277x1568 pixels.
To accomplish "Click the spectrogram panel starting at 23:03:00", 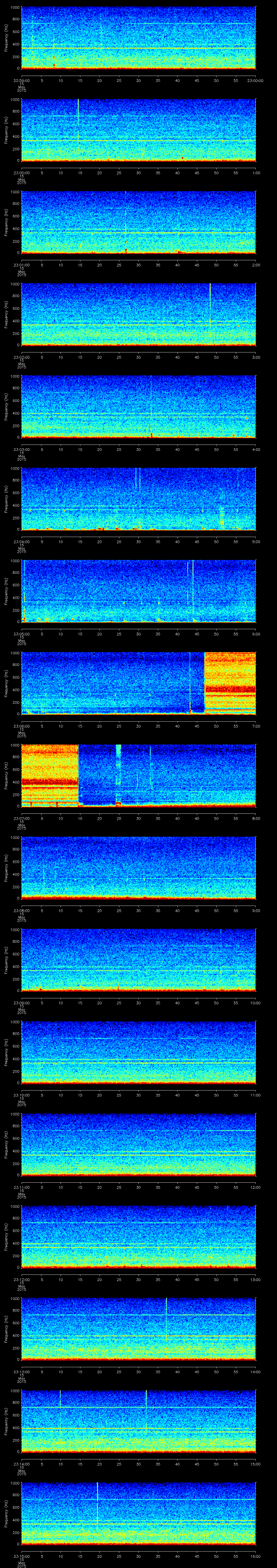I will click(138, 407).
